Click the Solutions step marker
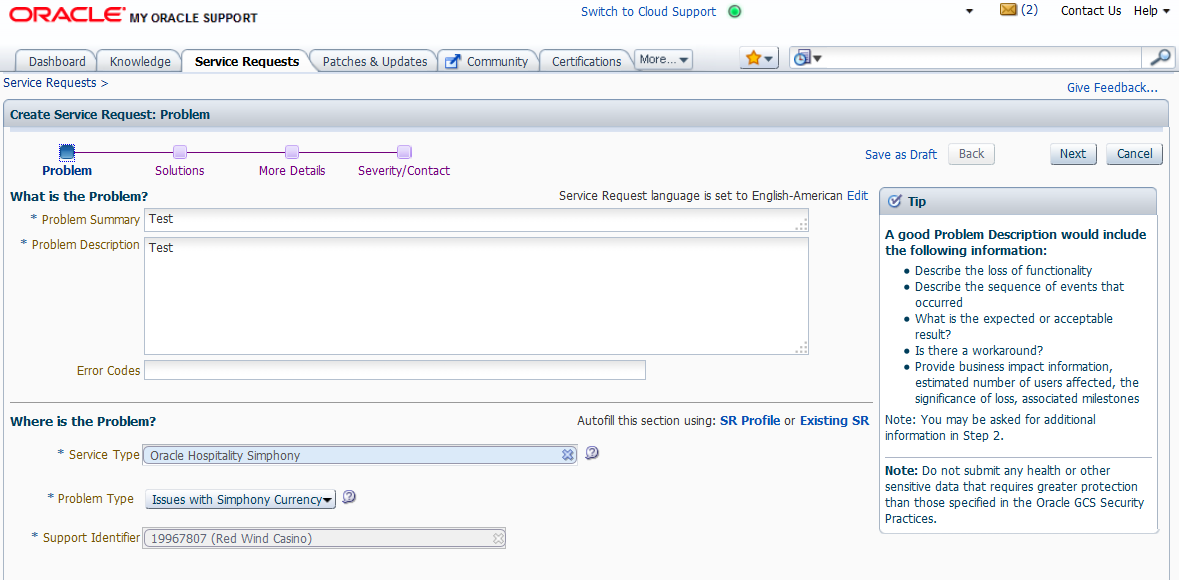 tap(180, 153)
